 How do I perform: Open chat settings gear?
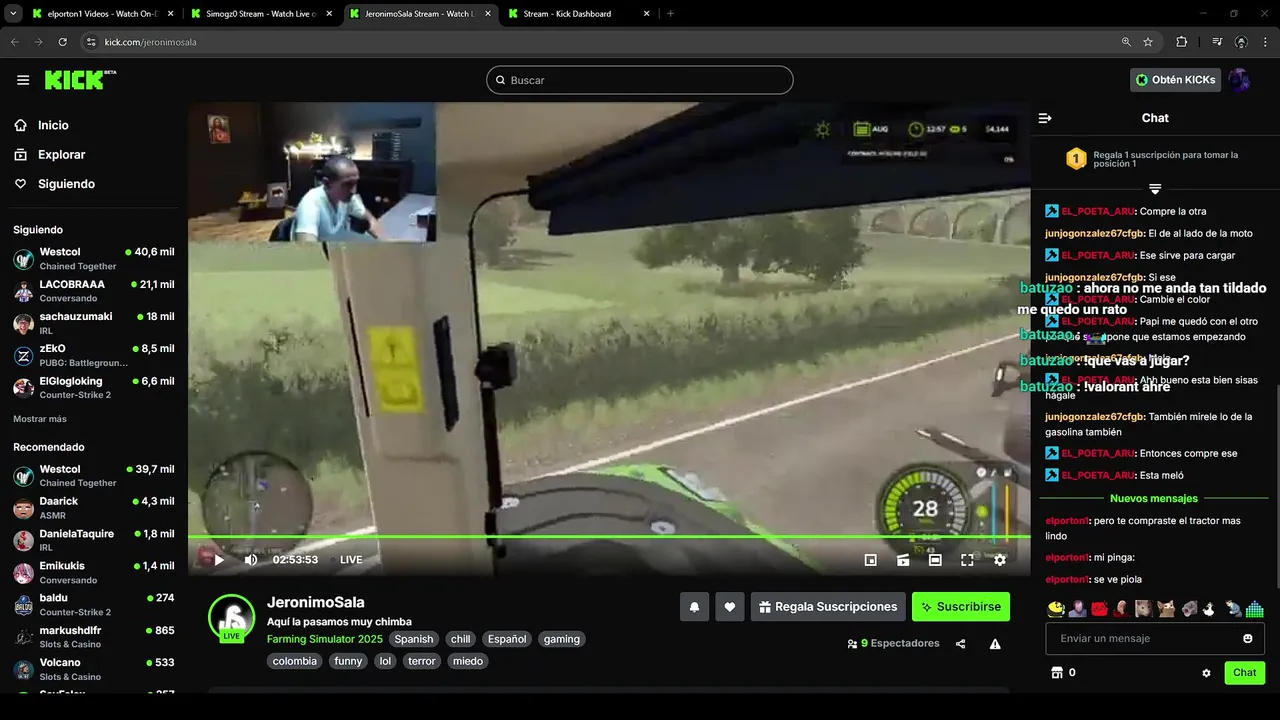point(1206,673)
